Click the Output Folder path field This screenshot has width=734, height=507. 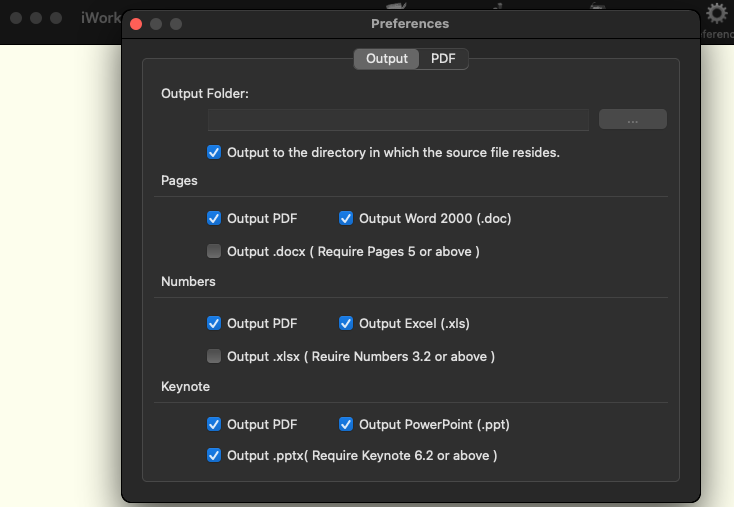[398, 120]
